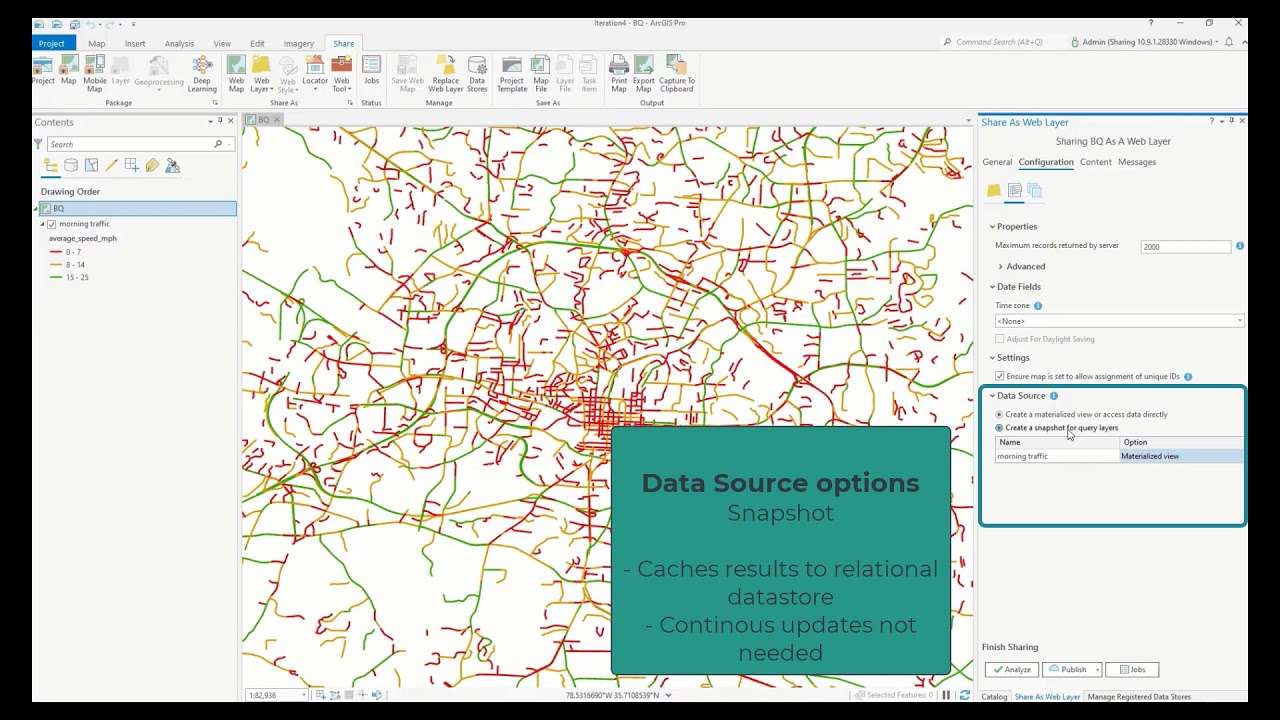Open the Messages tab in sharing pane
The height and width of the screenshot is (720, 1280).
coord(1137,162)
